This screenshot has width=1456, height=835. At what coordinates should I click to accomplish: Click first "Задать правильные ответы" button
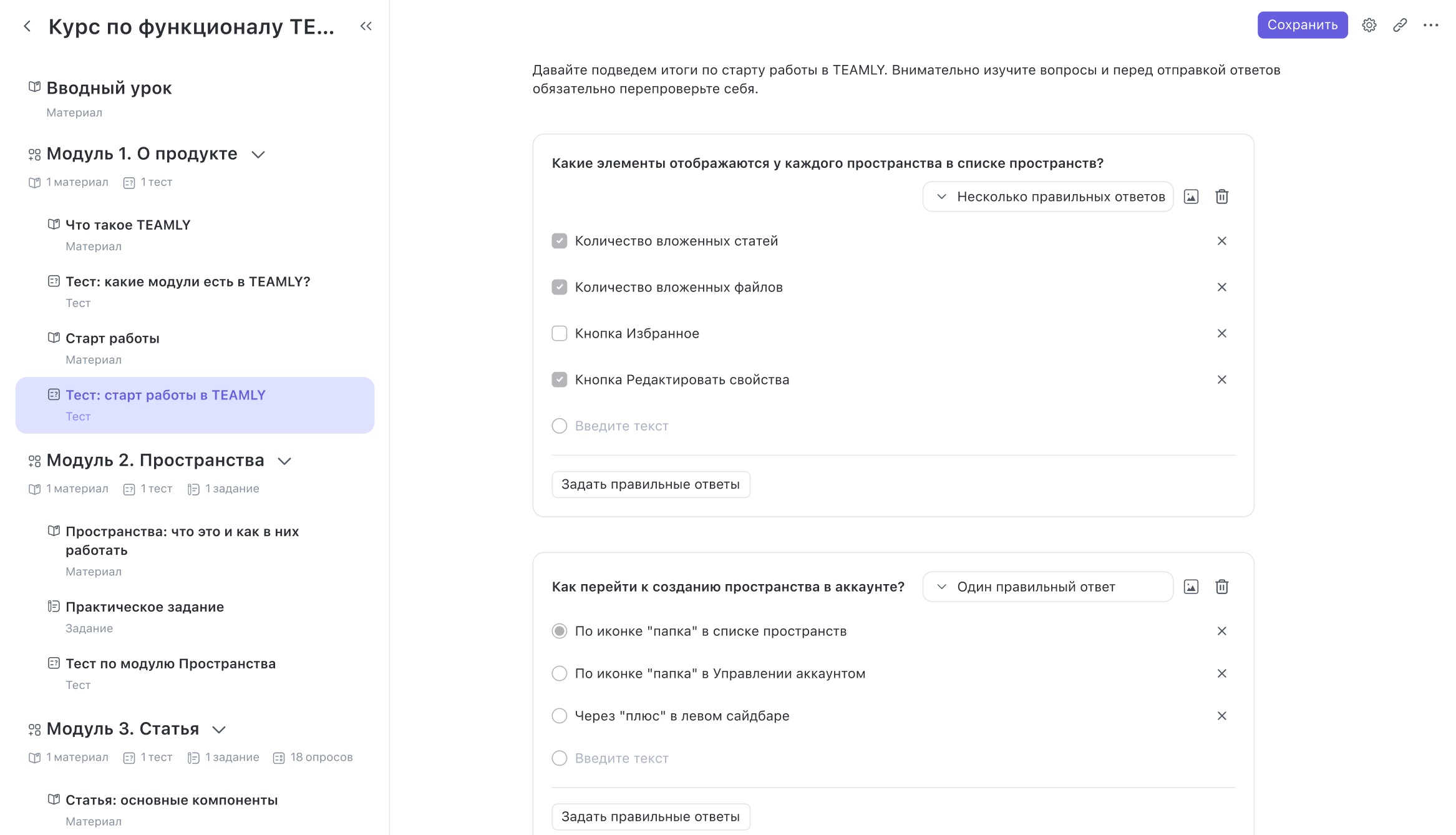(x=650, y=484)
